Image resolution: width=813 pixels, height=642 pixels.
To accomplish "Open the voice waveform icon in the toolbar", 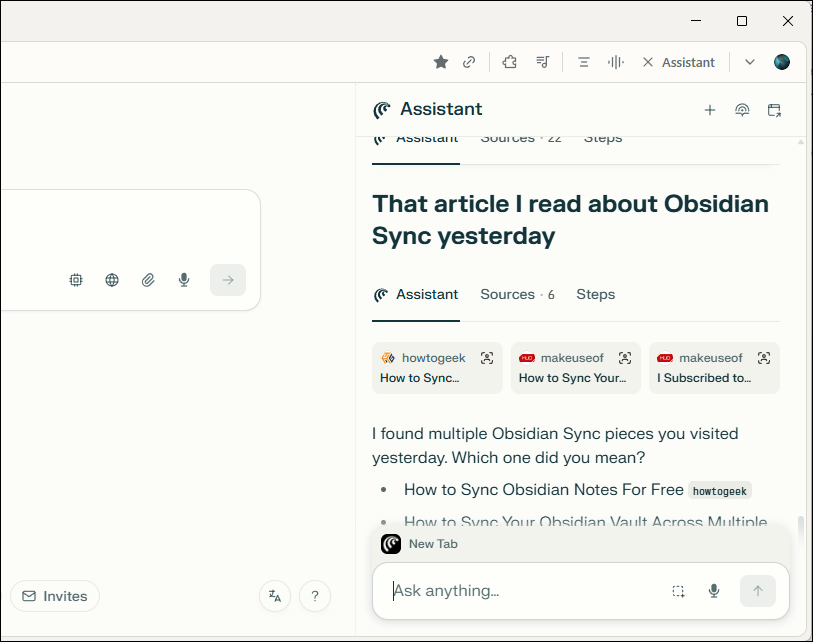I will click(x=616, y=61).
